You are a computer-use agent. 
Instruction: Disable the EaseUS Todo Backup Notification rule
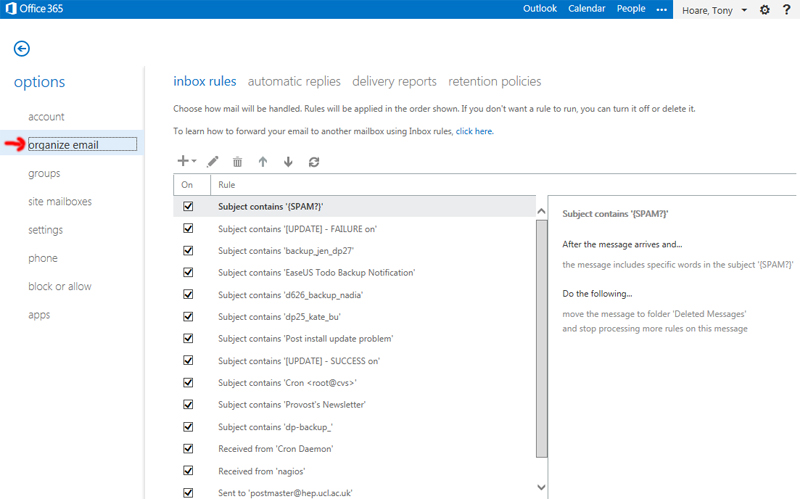pos(188,272)
